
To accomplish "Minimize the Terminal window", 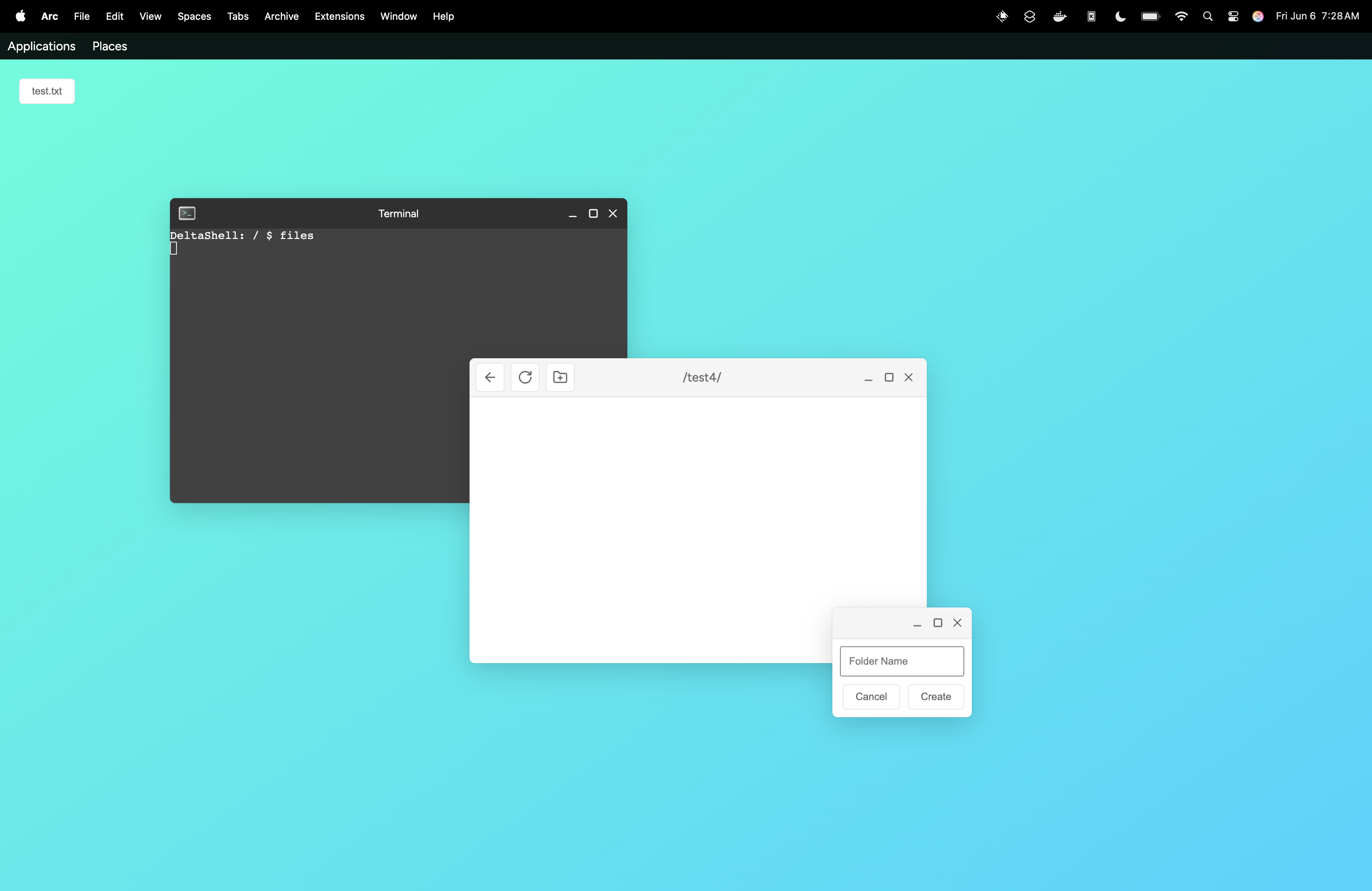I will click(572, 214).
